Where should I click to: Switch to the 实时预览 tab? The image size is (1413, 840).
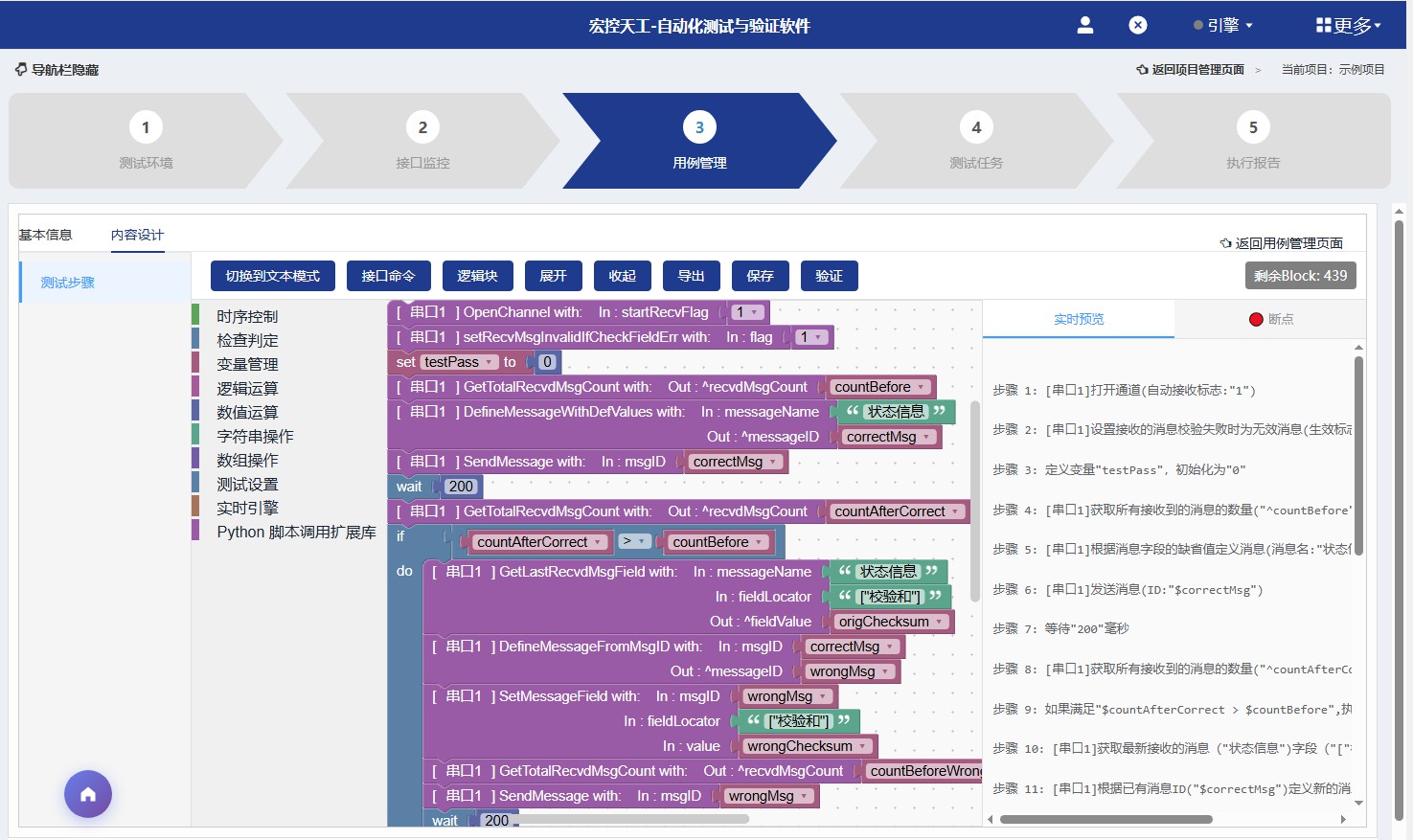coord(1079,319)
